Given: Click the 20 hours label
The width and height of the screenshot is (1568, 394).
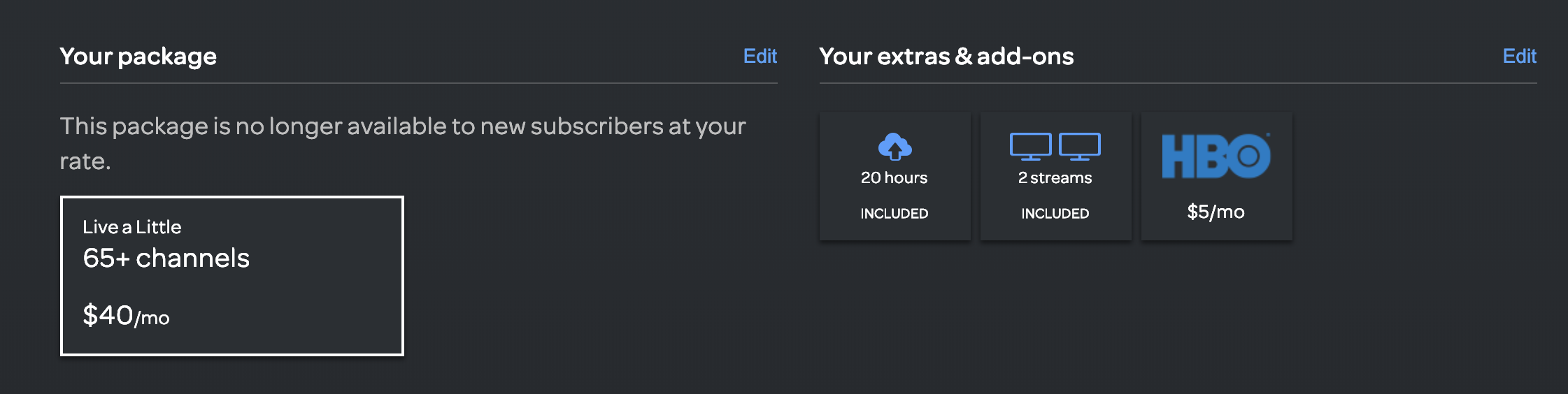Looking at the screenshot, I should pos(895,177).
